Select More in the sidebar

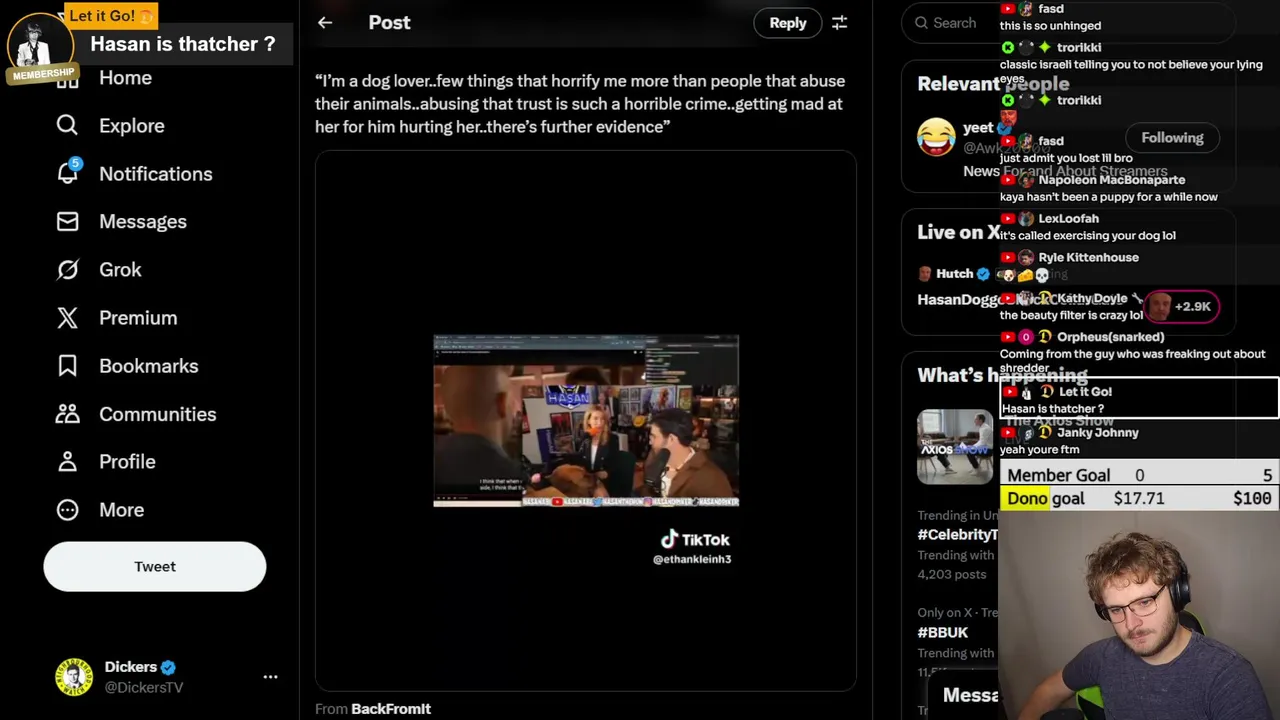point(121,509)
